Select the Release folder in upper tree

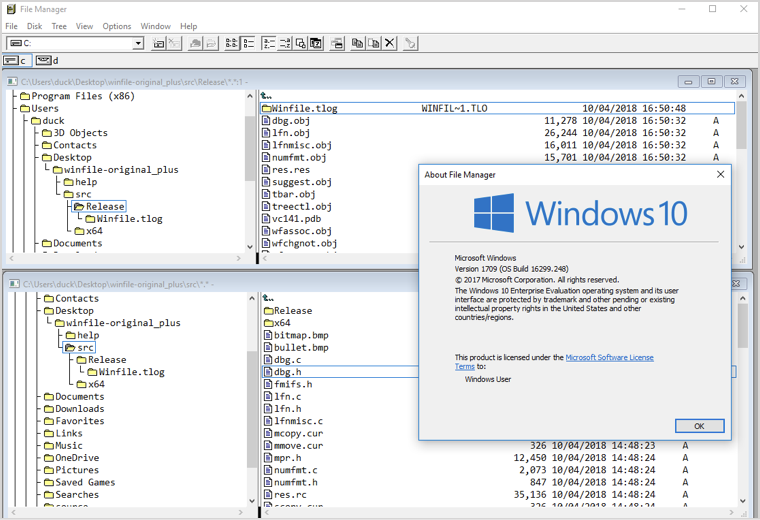[x=99, y=206]
